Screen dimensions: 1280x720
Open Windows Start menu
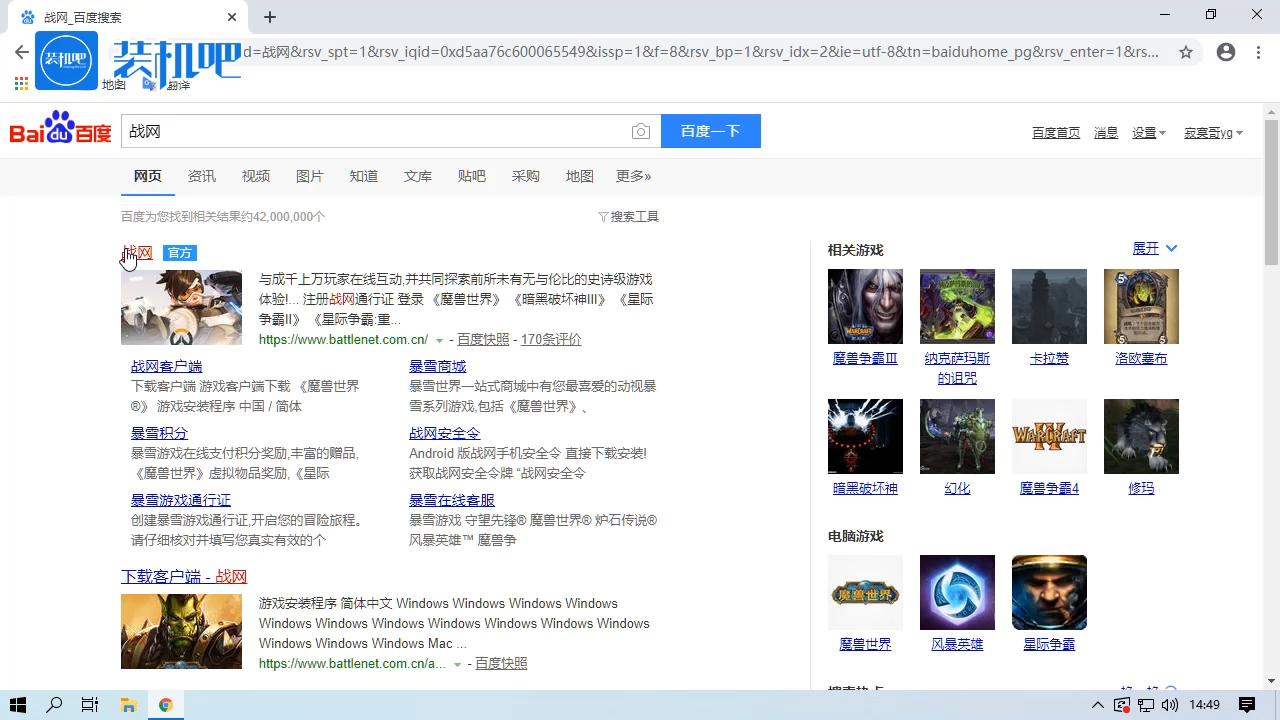[18, 705]
